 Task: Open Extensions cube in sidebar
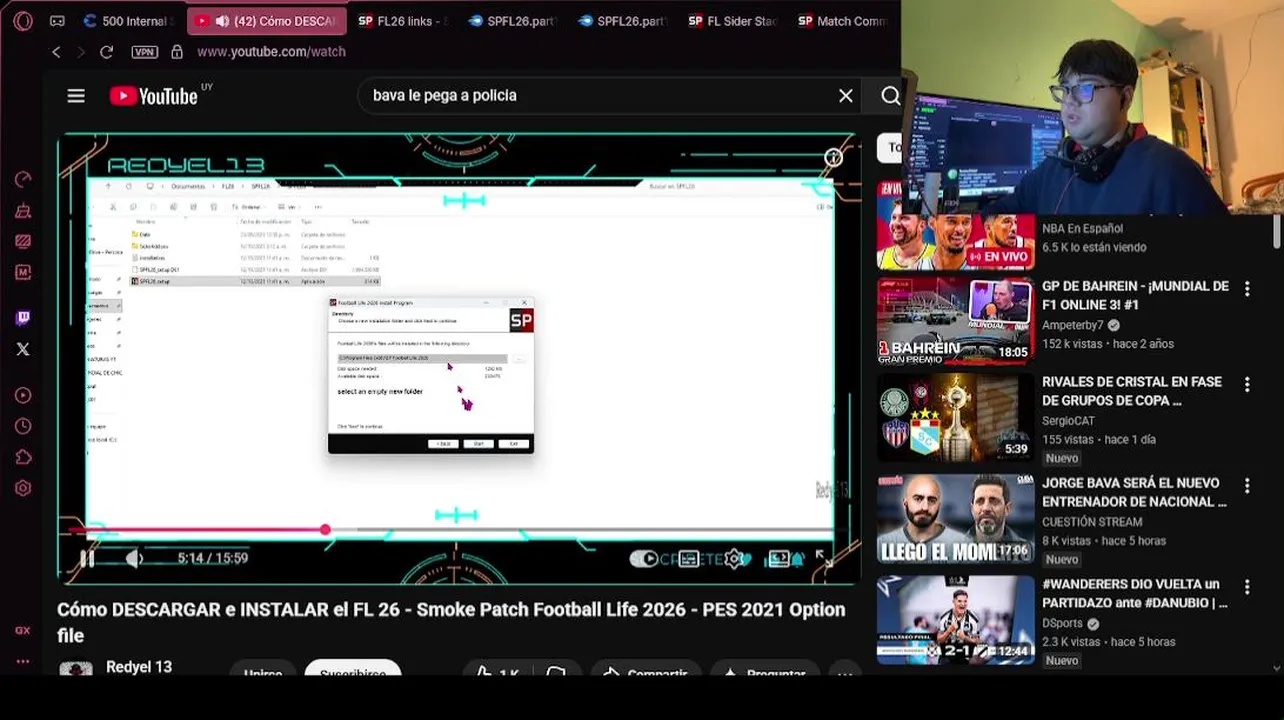click(x=23, y=457)
